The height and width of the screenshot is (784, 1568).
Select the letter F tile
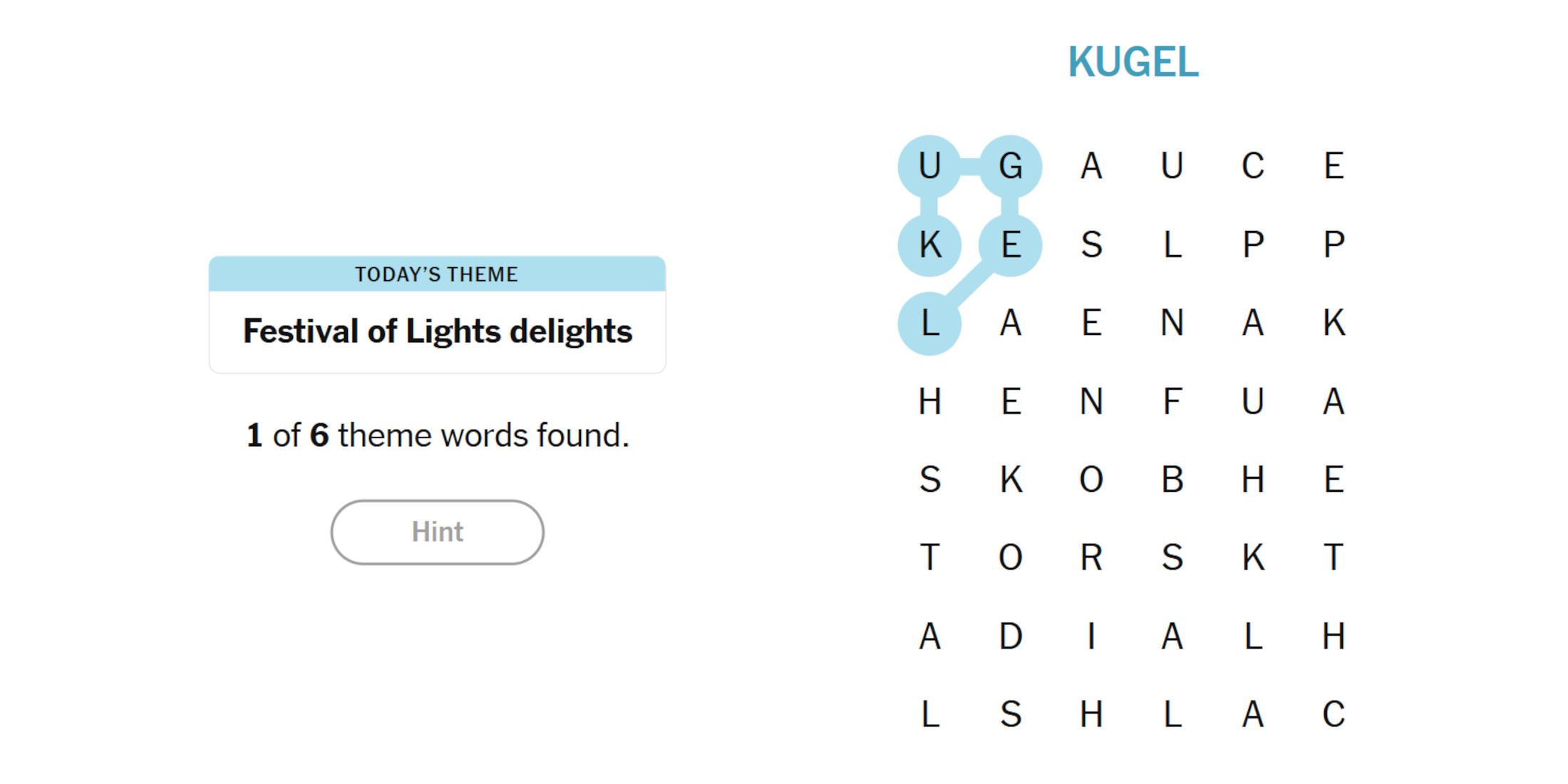1172,401
